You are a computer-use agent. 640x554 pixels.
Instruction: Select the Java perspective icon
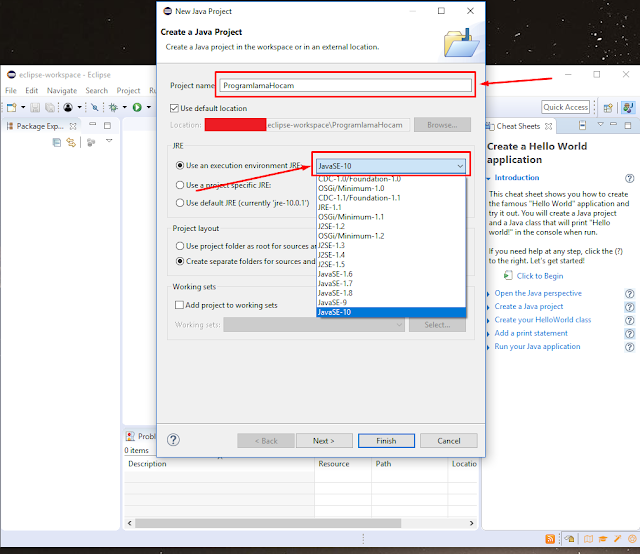point(628,108)
